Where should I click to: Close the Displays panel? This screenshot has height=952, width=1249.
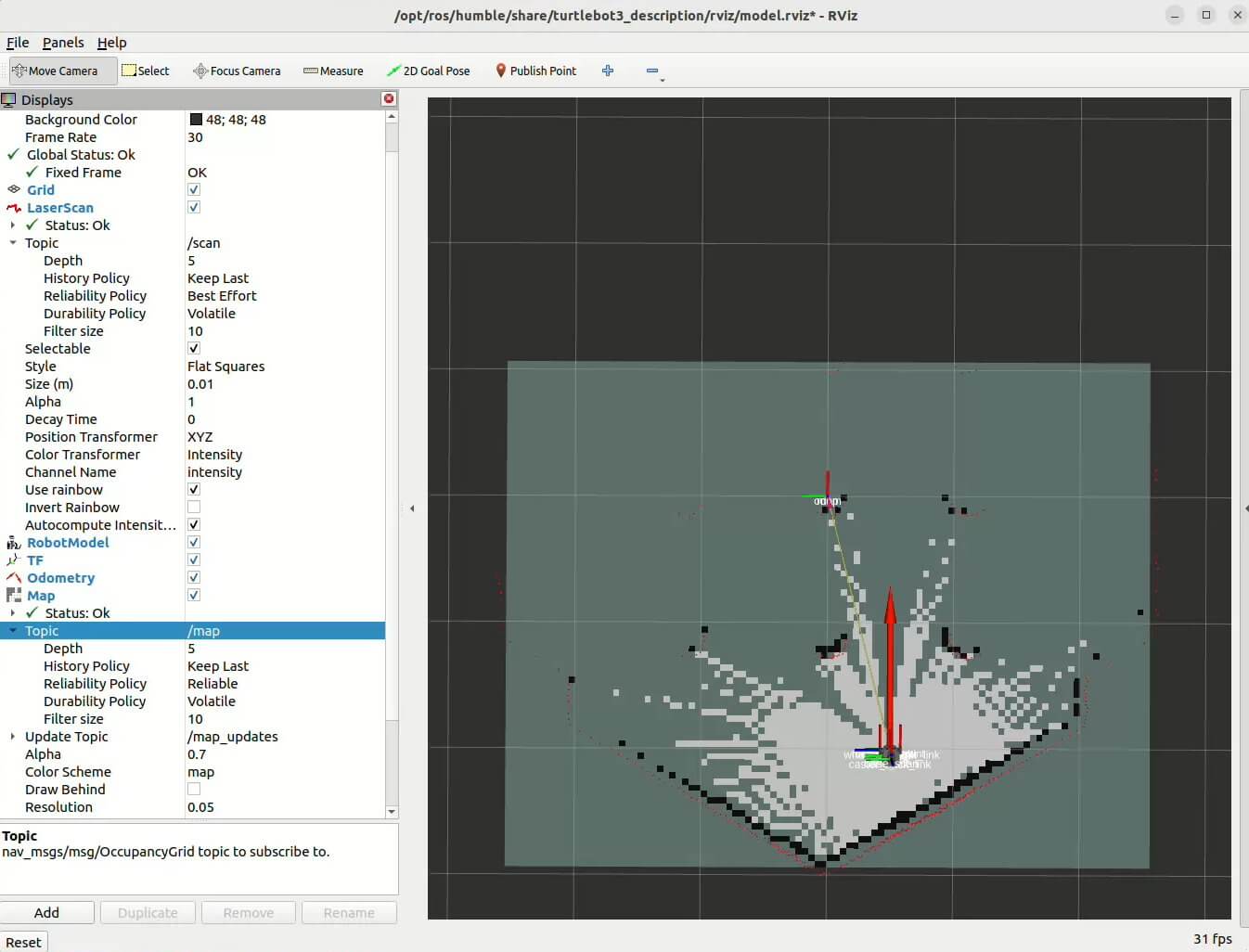coord(389,98)
